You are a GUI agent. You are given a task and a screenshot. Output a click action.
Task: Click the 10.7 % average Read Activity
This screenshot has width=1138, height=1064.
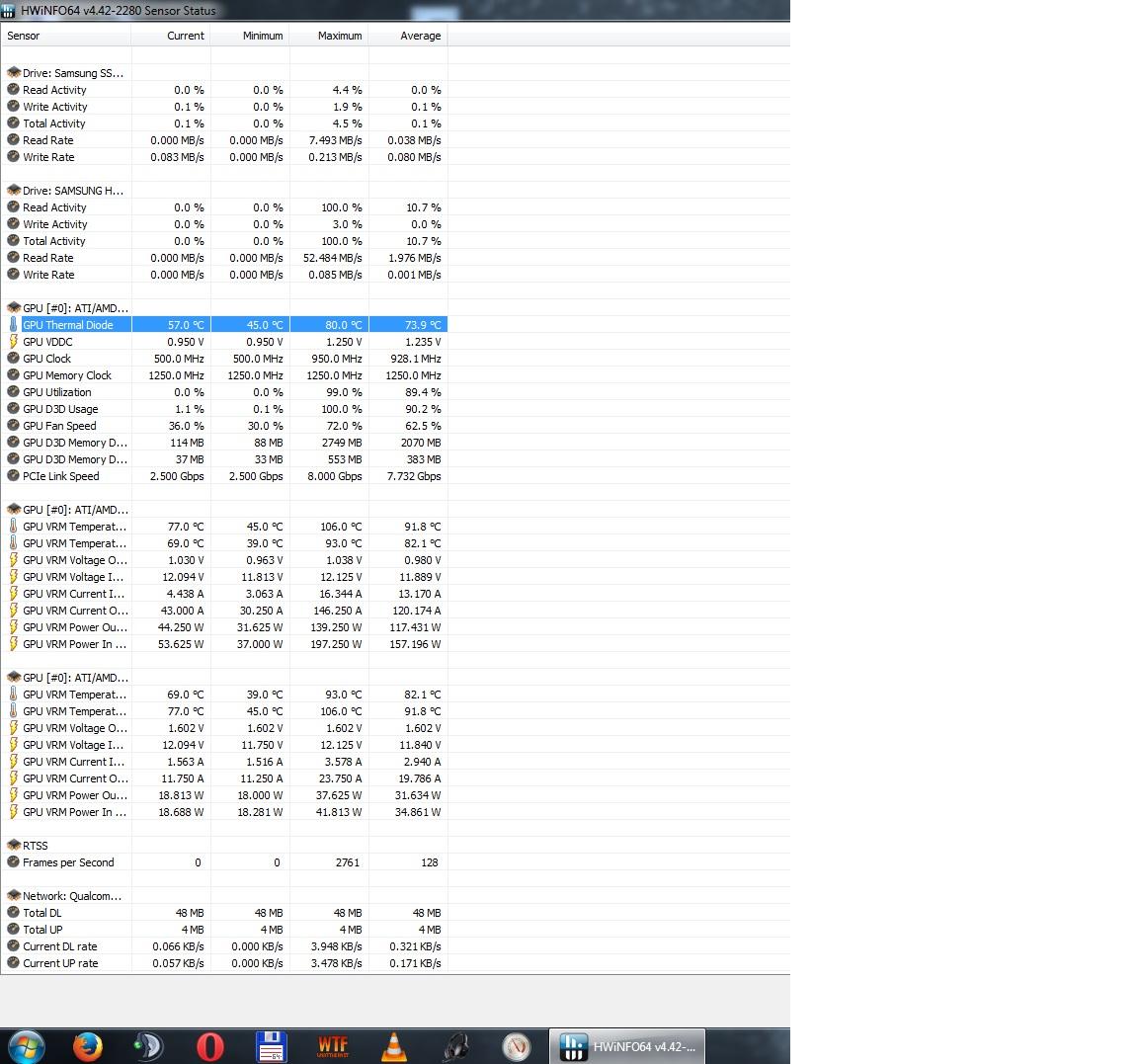point(423,206)
